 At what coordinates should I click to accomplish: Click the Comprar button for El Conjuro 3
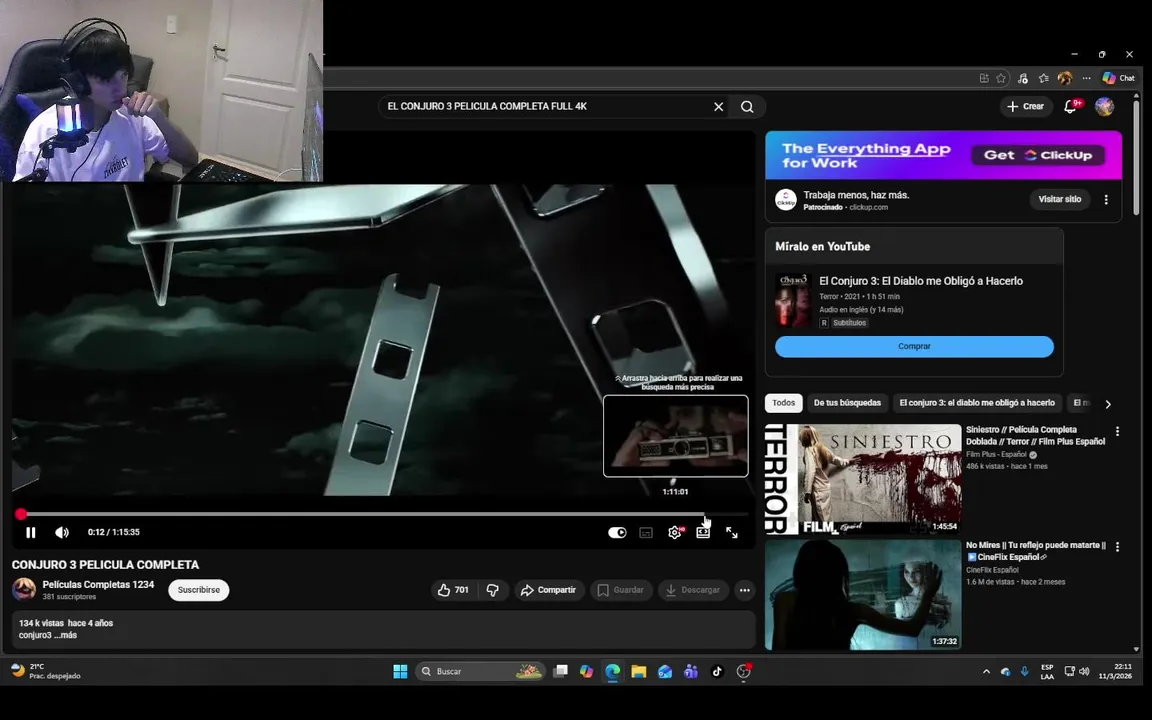914,346
